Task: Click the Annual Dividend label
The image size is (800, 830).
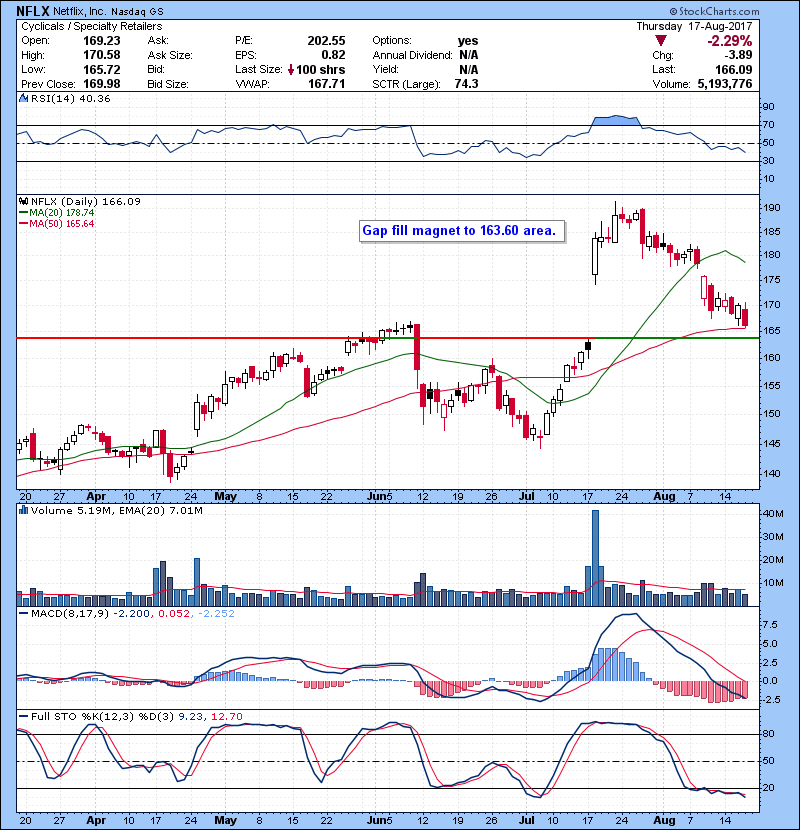Action: click(x=412, y=55)
